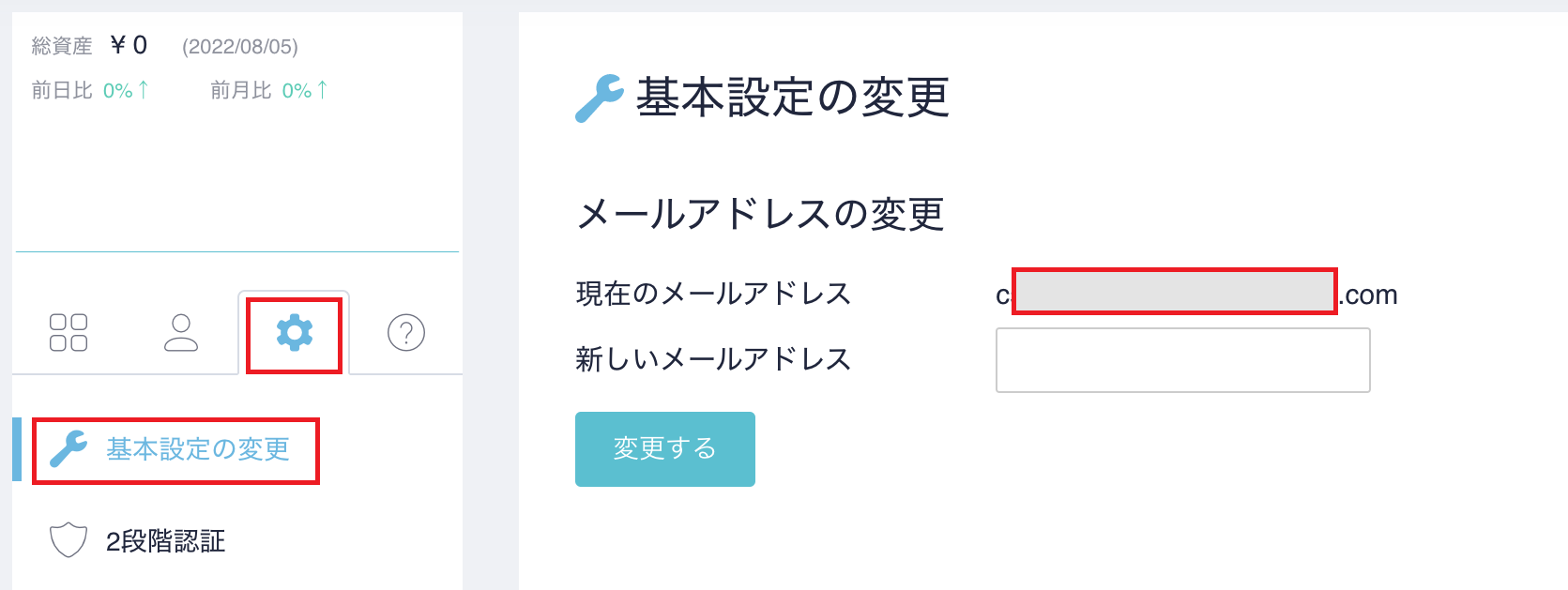Click the wrench icon in the sidebar

point(69,448)
